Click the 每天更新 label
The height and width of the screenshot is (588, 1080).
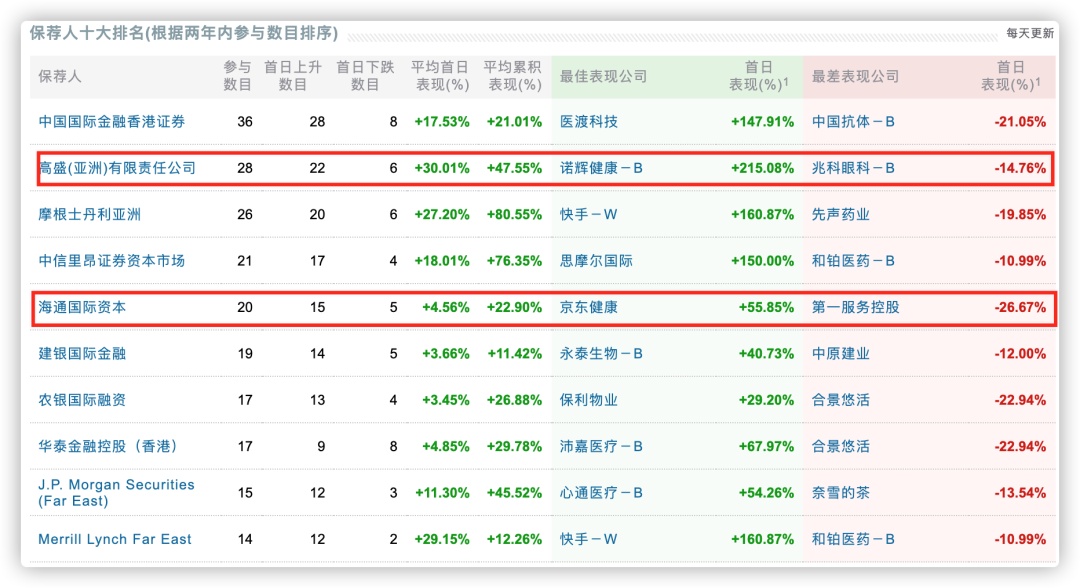(1030, 34)
